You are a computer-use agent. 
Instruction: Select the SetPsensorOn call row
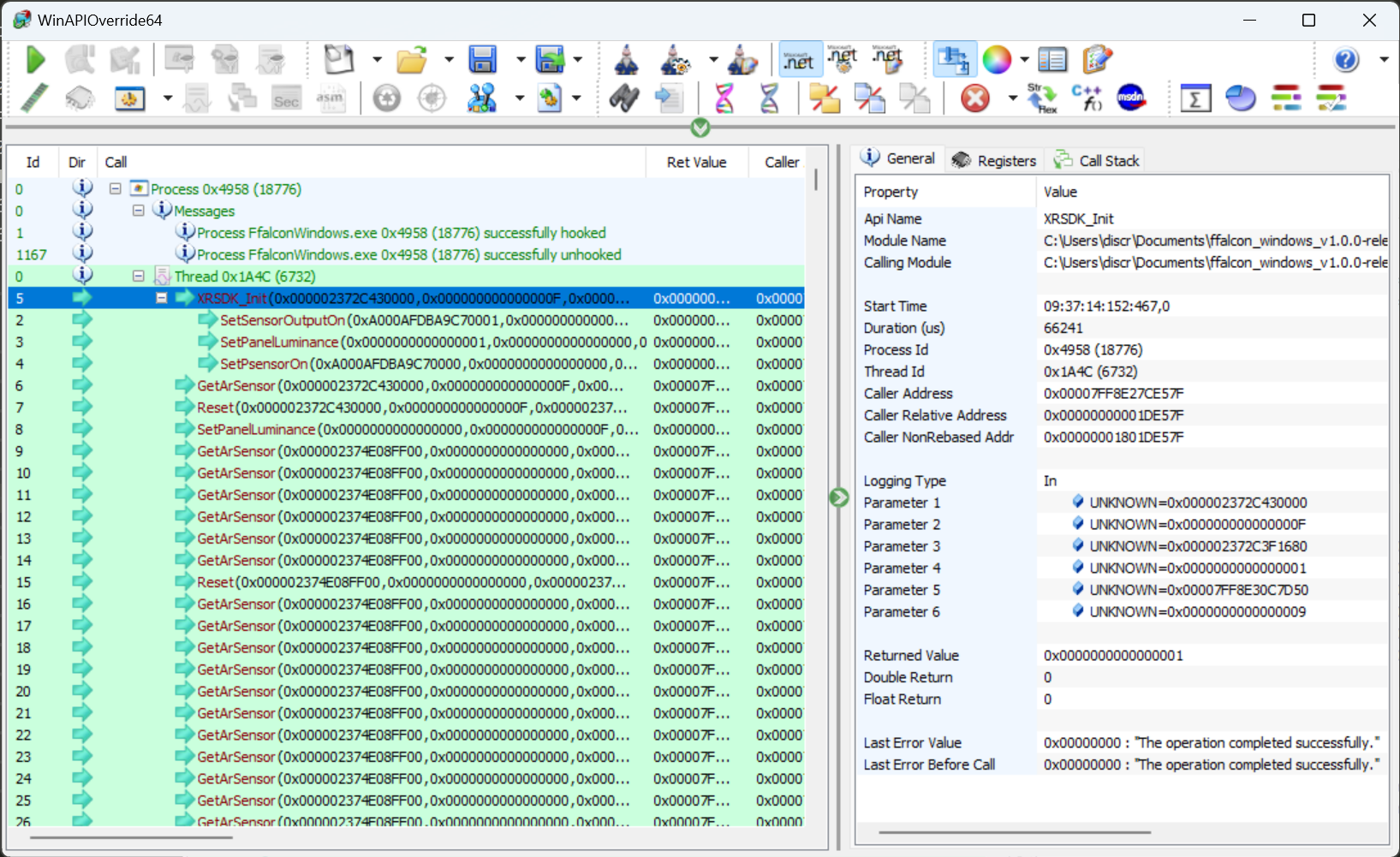tap(406, 364)
